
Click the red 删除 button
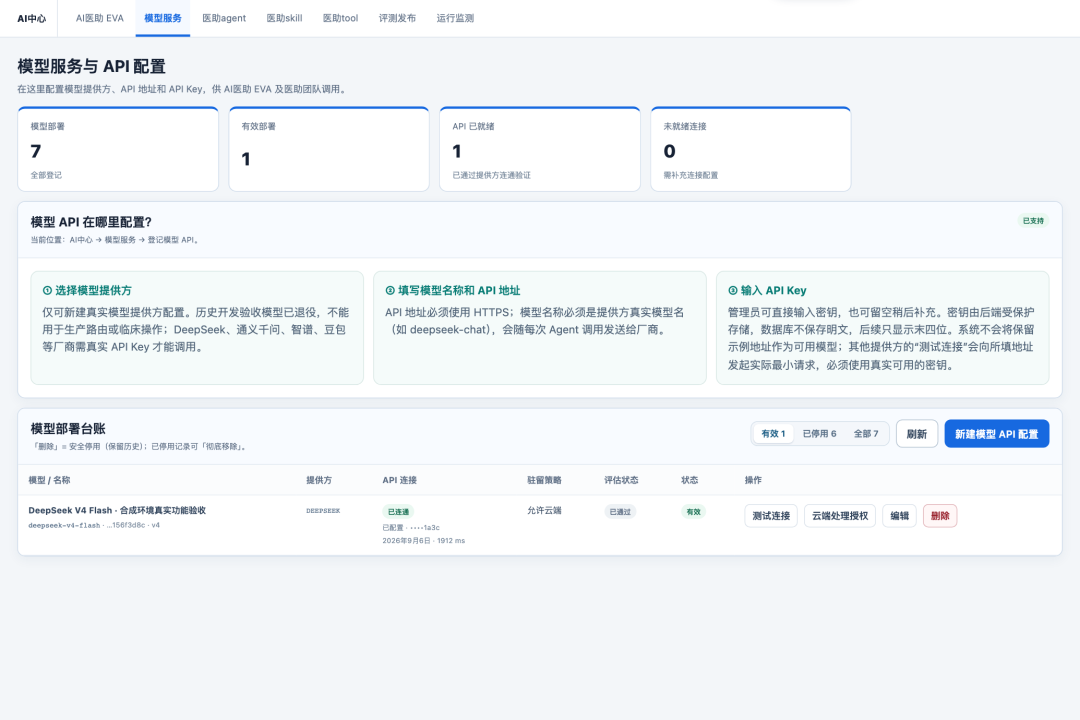pyautogui.click(x=939, y=516)
